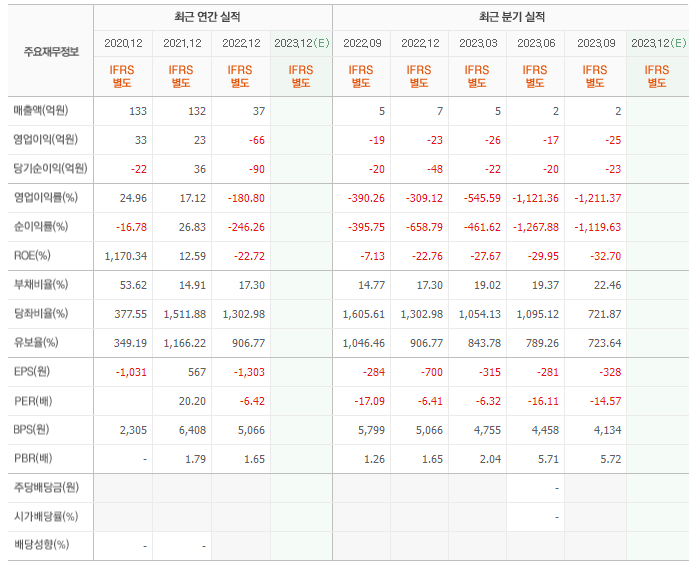The image size is (698, 563).
Task: Select ROE value 1,170.34
Action: [x=126, y=256]
